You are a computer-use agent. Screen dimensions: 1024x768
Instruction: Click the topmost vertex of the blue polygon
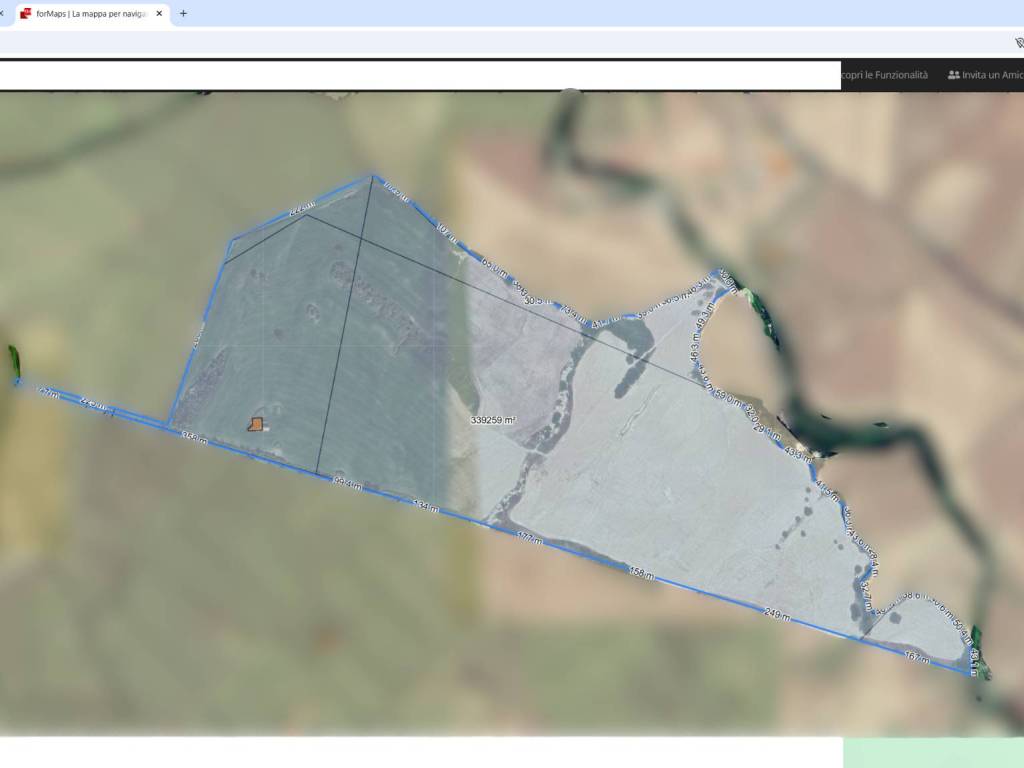tap(373, 177)
